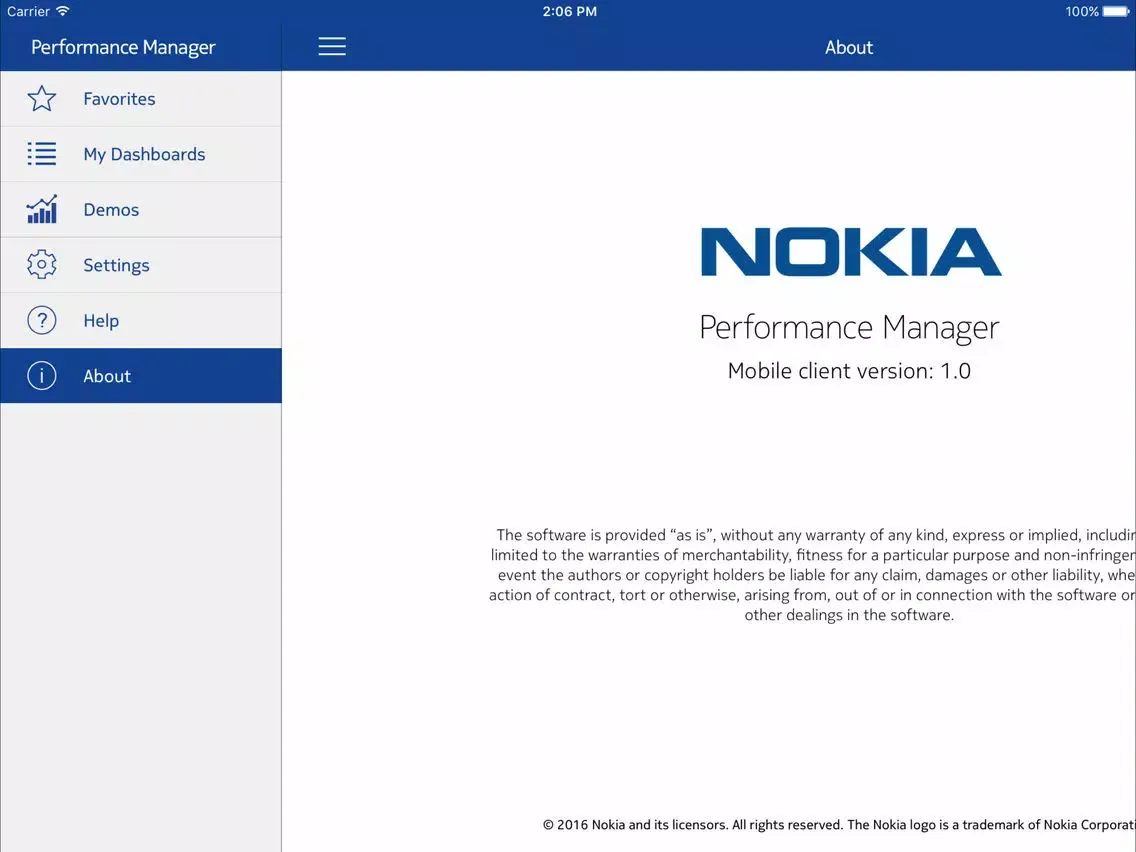1136x852 pixels.
Task: Open the Favorites menu item
Action: (x=119, y=99)
